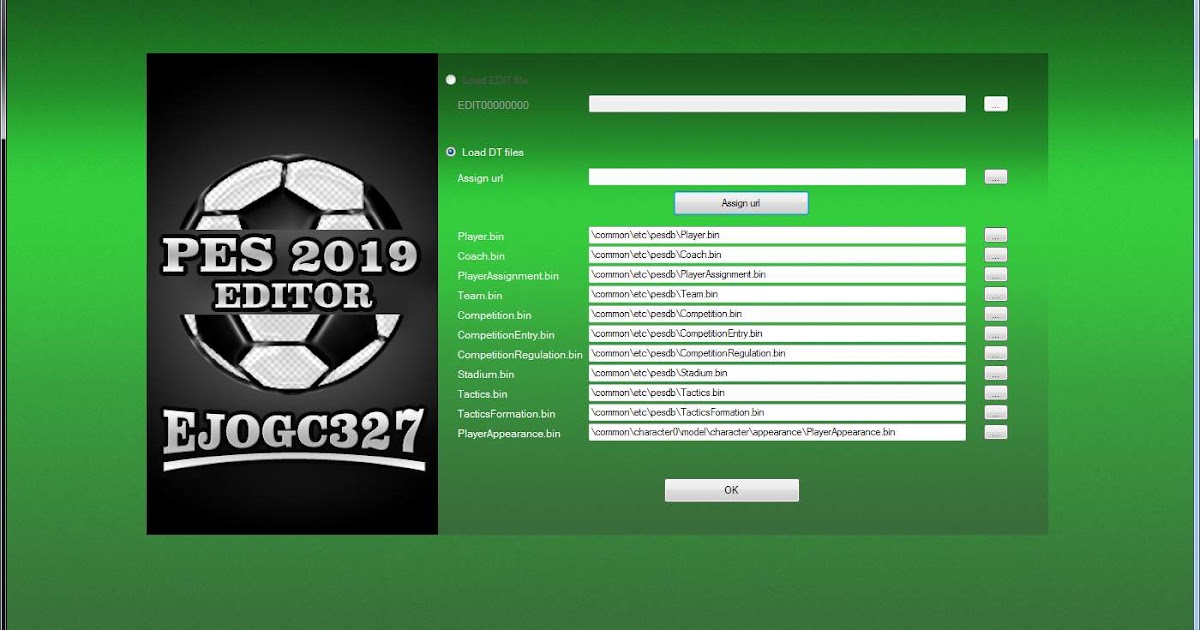Click the Team.bin path field
The image size is (1200, 630).
777,295
